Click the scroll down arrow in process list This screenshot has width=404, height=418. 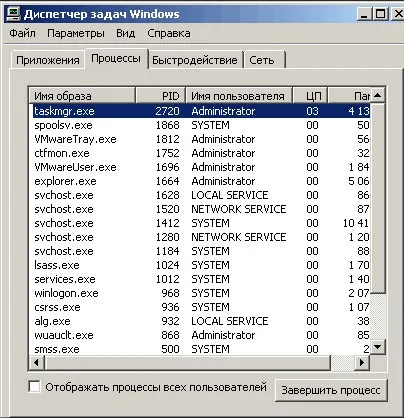point(378,347)
